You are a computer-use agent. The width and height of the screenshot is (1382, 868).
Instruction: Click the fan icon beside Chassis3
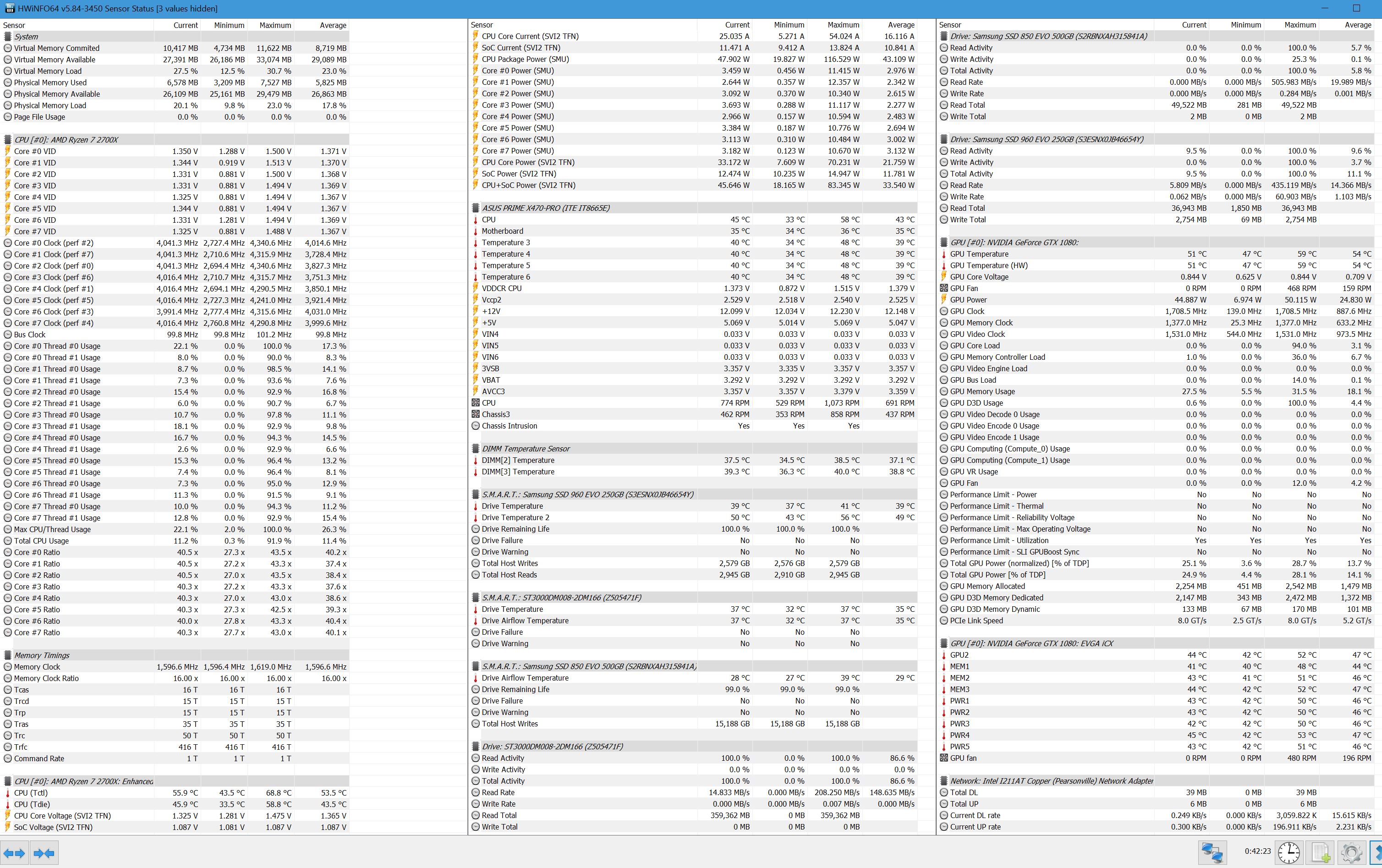[x=475, y=414]
